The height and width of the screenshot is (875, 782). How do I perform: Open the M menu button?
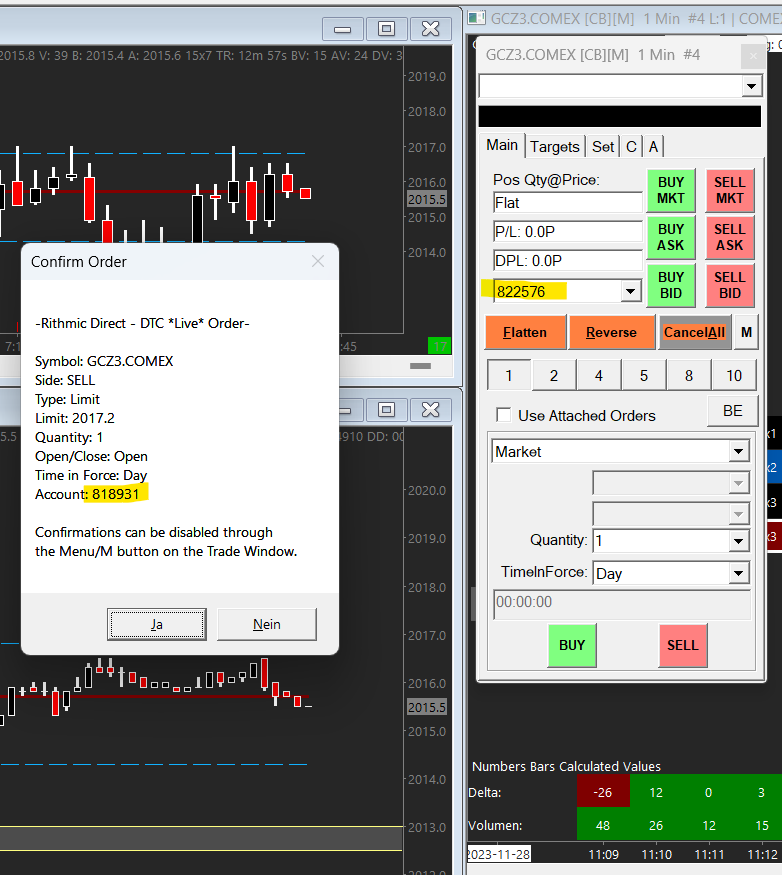746,333
